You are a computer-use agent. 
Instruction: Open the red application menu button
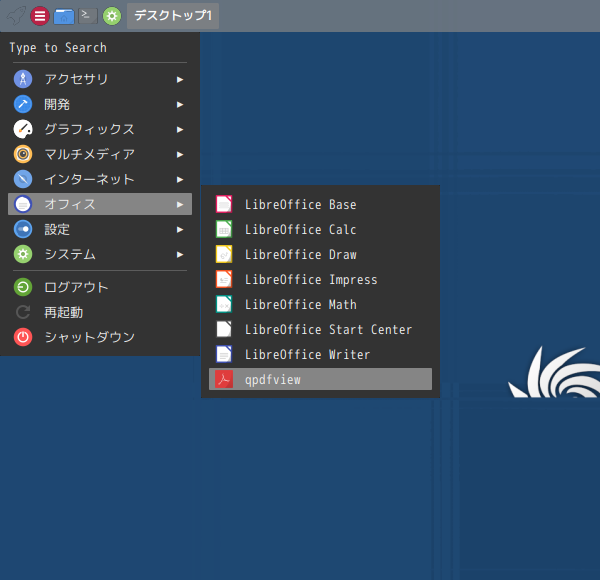(x=40, y=16)
